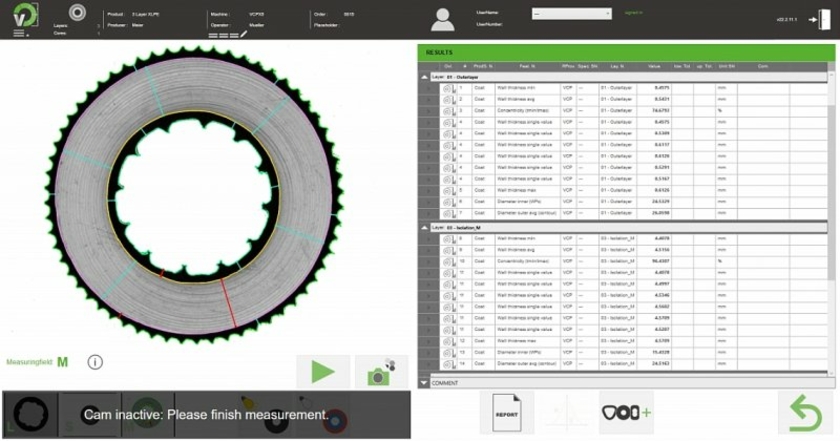Click the concentric rings product icon
The width and height of the screenshot is (840, 441).
click(78, 12)
